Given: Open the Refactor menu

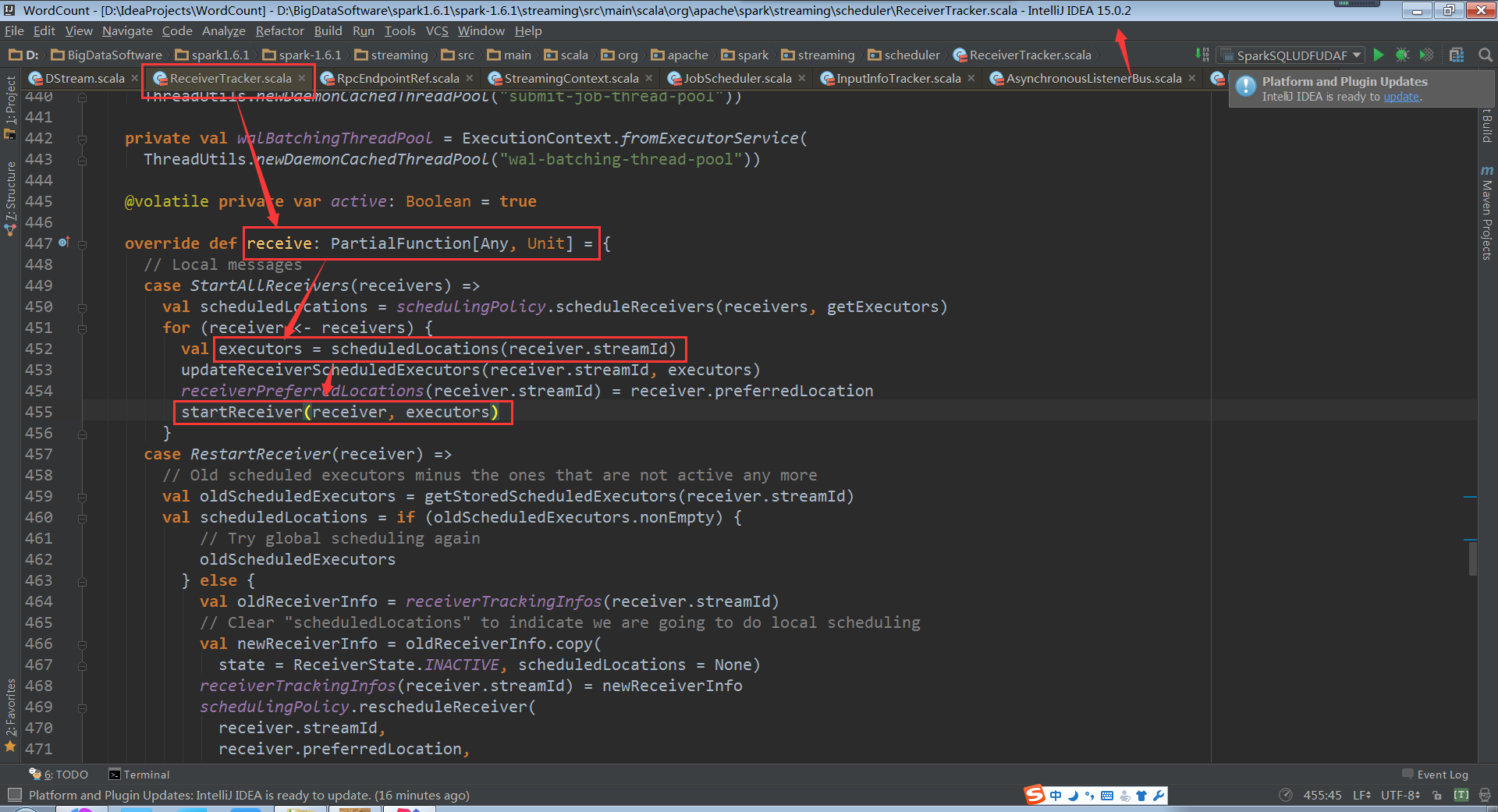Looking at the screenshot, I should point(279,31).
